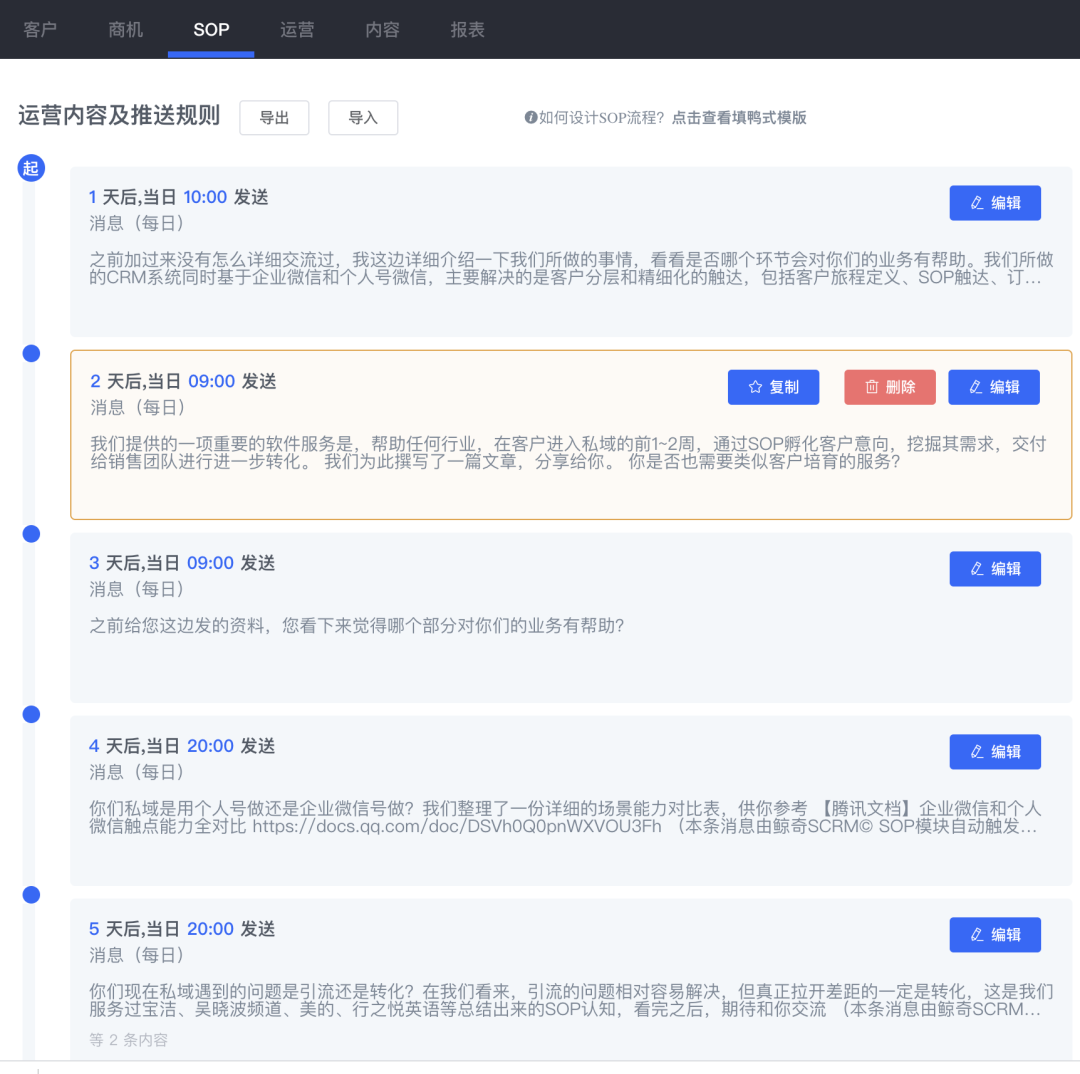Viewport: 1080px width, 1074px height.
Task: Switch to the 报表 tab
Action: point(468,30)
